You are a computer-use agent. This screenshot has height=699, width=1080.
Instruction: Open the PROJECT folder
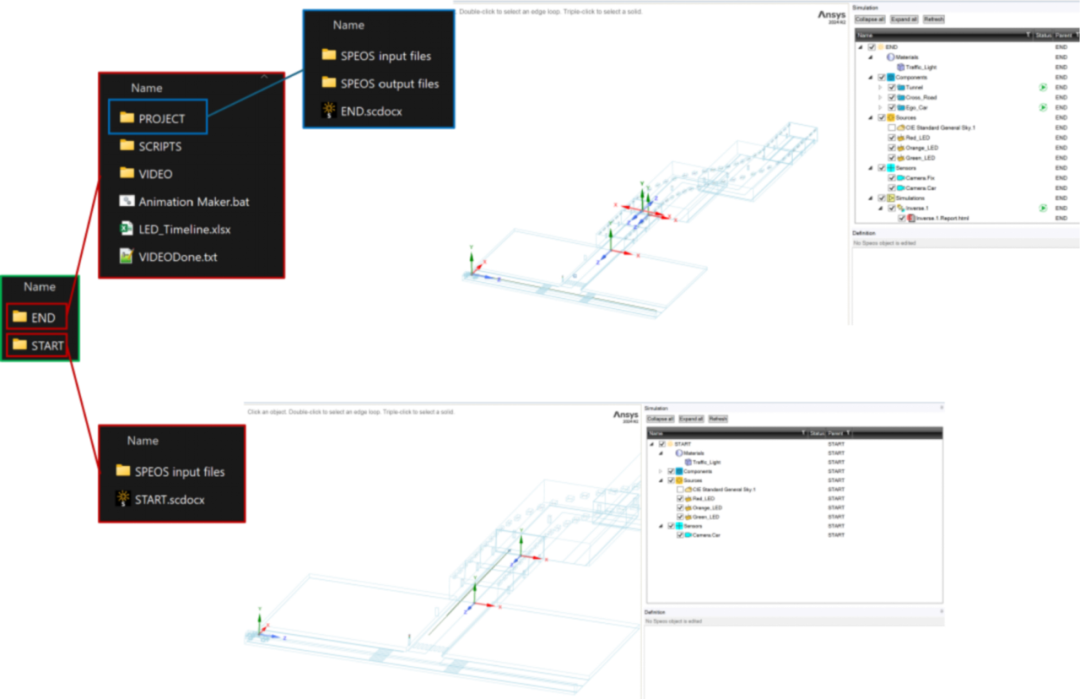(158, 118)
